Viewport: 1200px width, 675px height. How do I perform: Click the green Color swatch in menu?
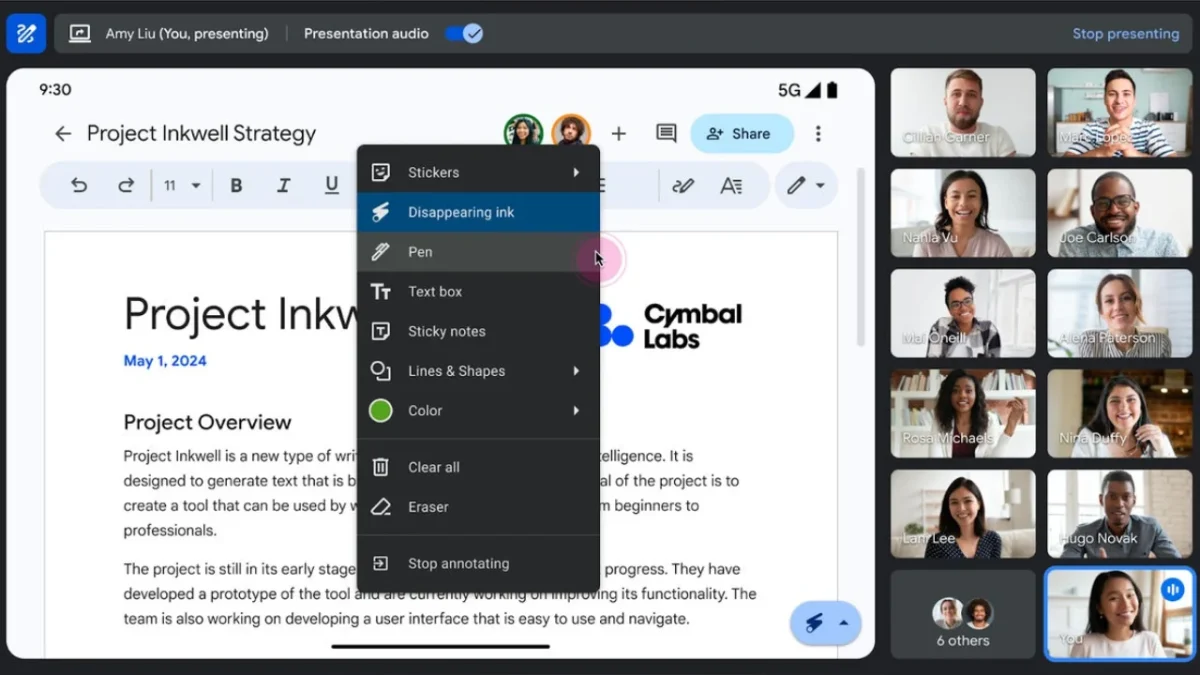coord(380,410)
